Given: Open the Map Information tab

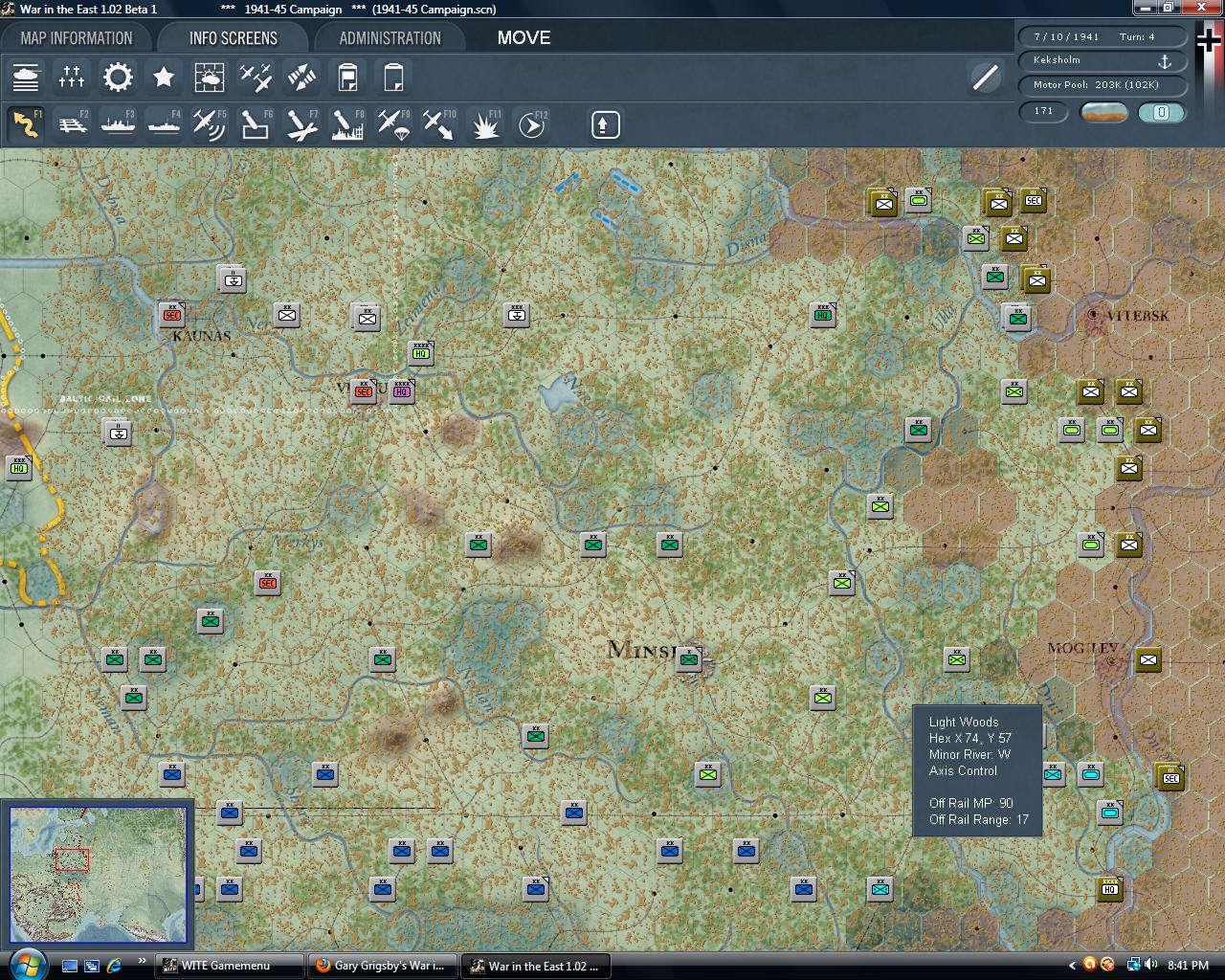Looking at the screenshot, I should pyautogui.click(x=77, y=38).
